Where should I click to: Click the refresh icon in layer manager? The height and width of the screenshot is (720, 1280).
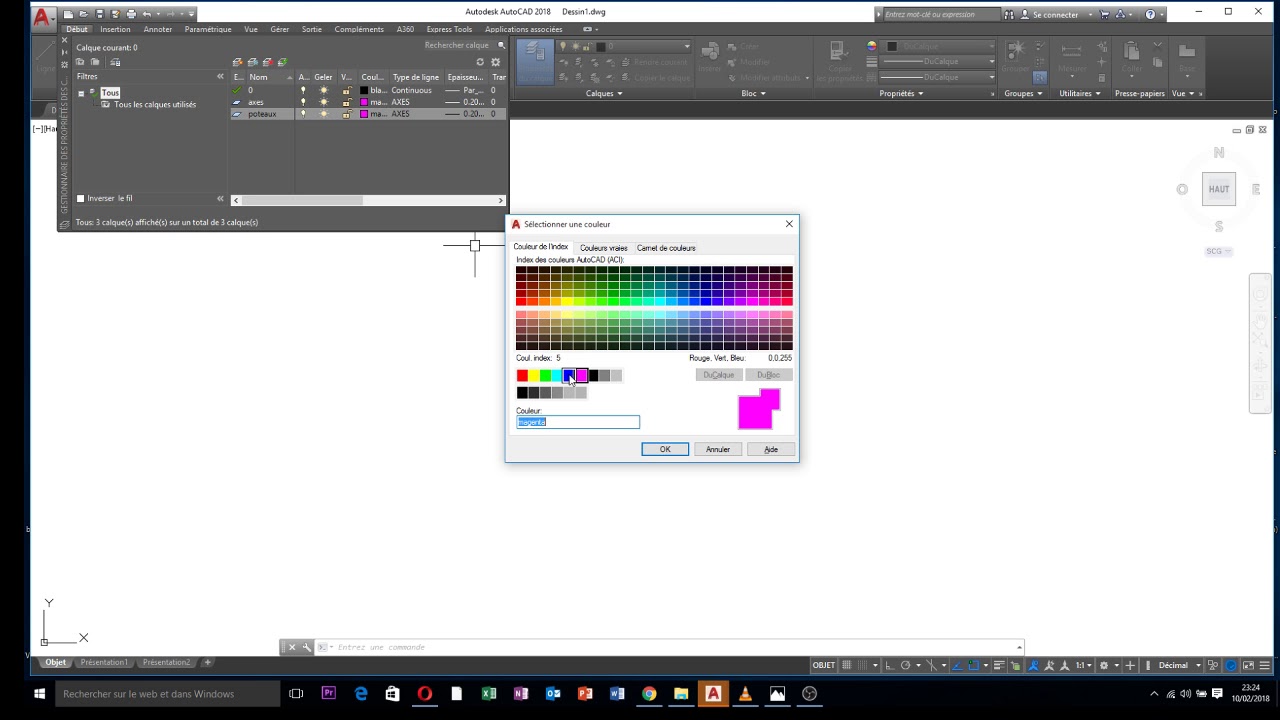(x=480, y=62)
